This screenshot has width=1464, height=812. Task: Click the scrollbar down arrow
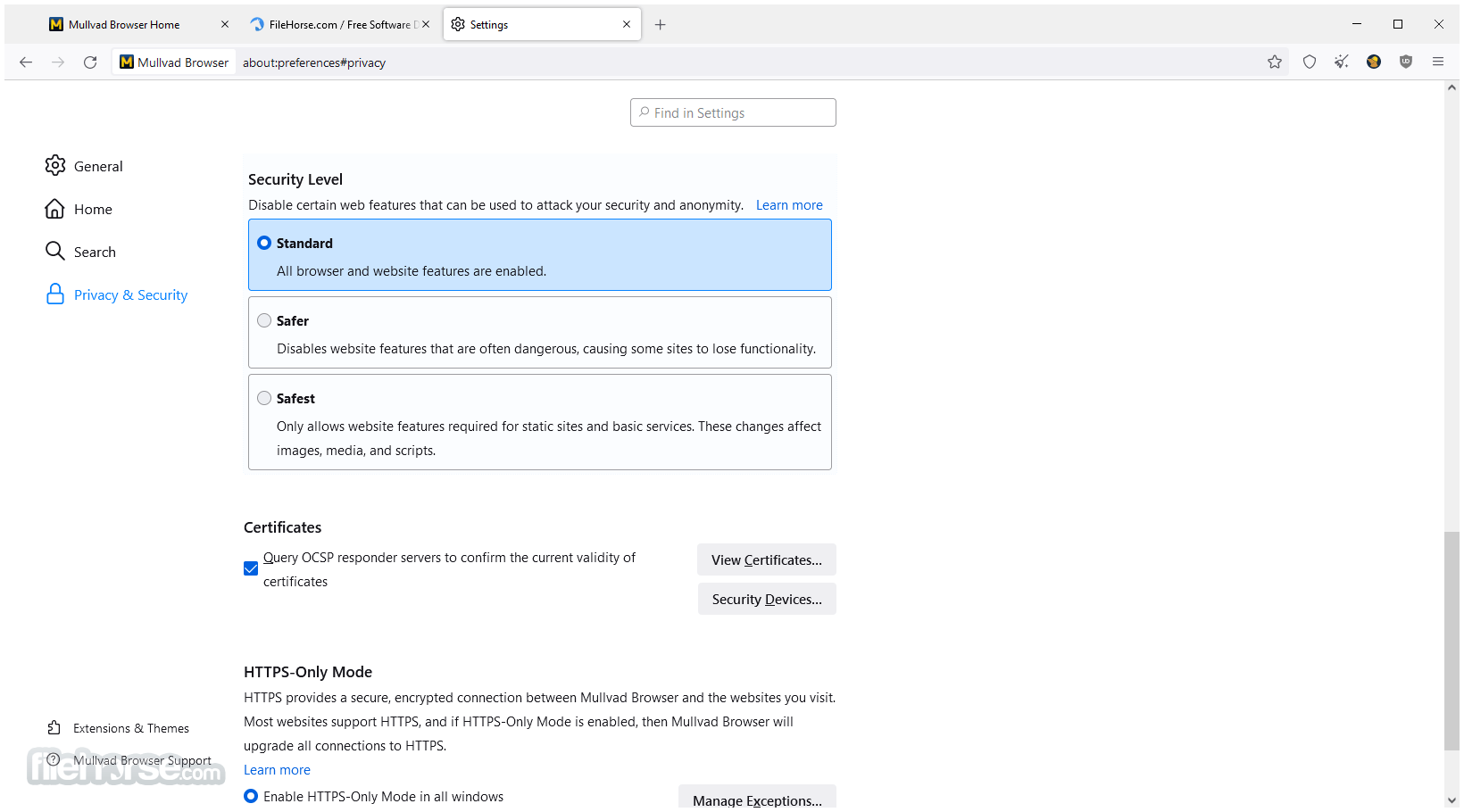pyautogui.click(x=1452, y=800)
